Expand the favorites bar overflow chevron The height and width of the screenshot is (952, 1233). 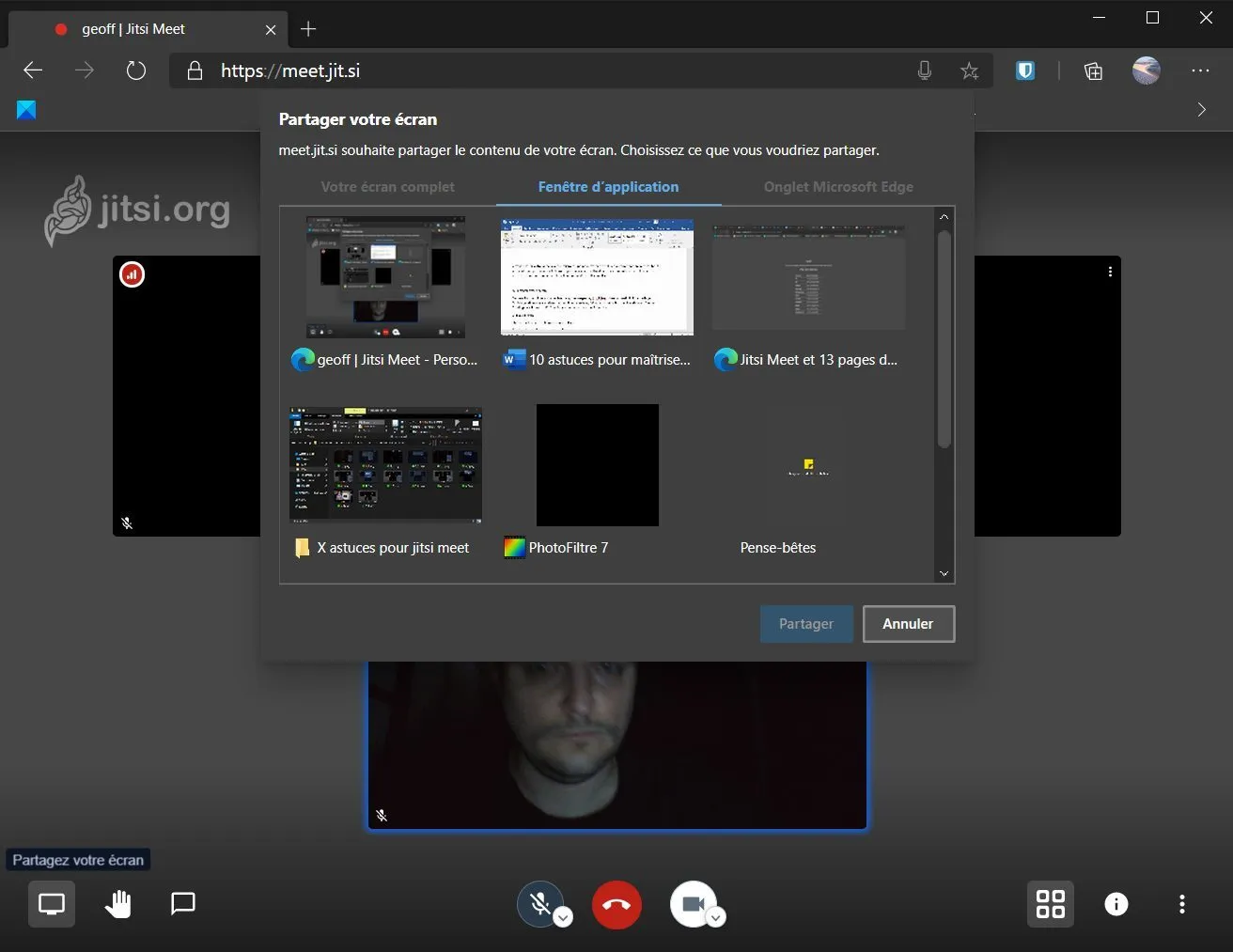[1201, 110]
